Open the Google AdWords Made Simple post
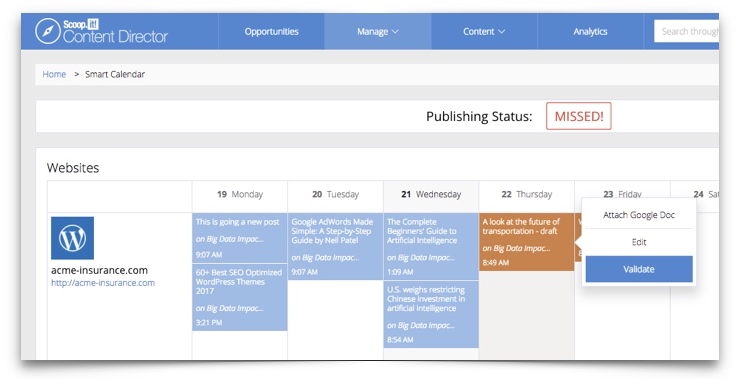The height and width of the screenshot is (379, 740). (336, 246)
